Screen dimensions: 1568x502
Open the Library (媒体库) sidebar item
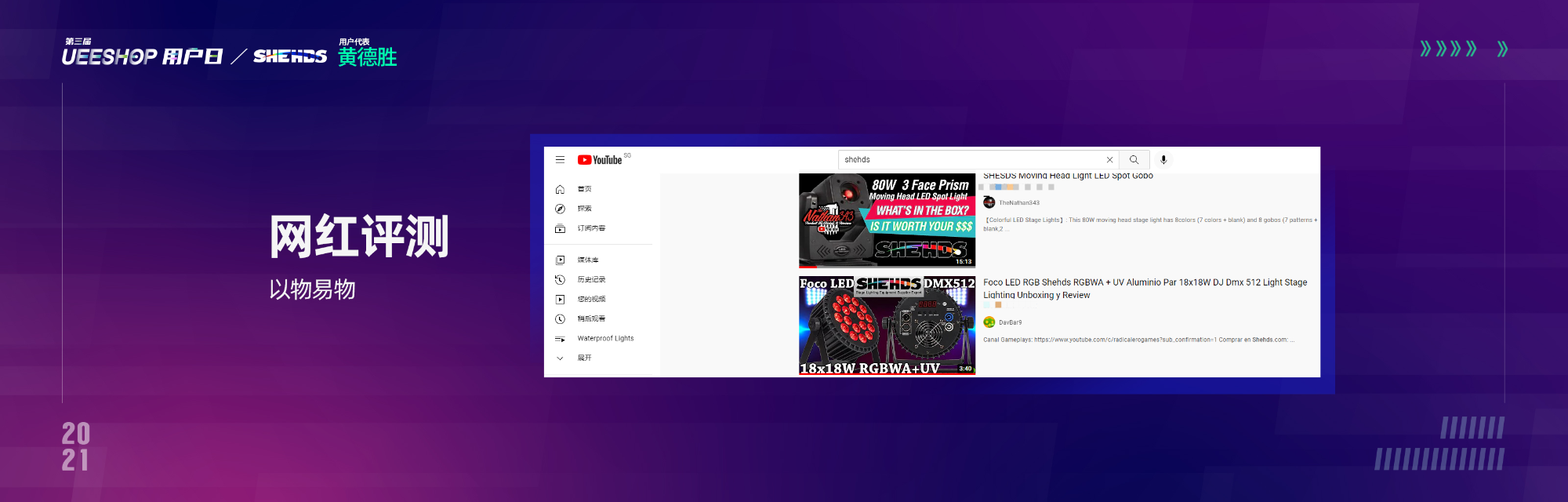(587, 260)
